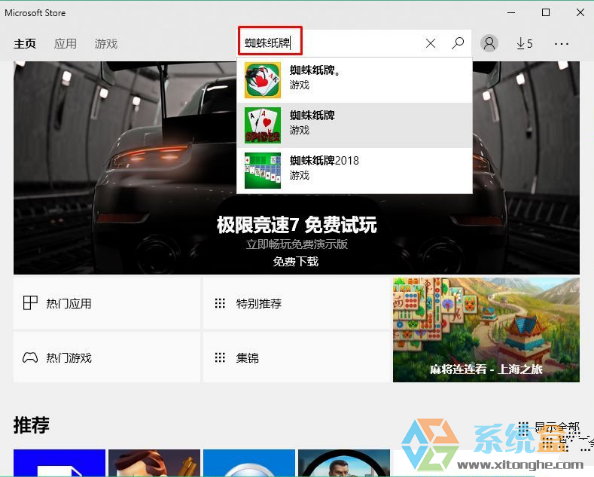Click the dotted grid icon beside 特别推荐
This screenshot has height=477, width=594.
click(220, 303)
